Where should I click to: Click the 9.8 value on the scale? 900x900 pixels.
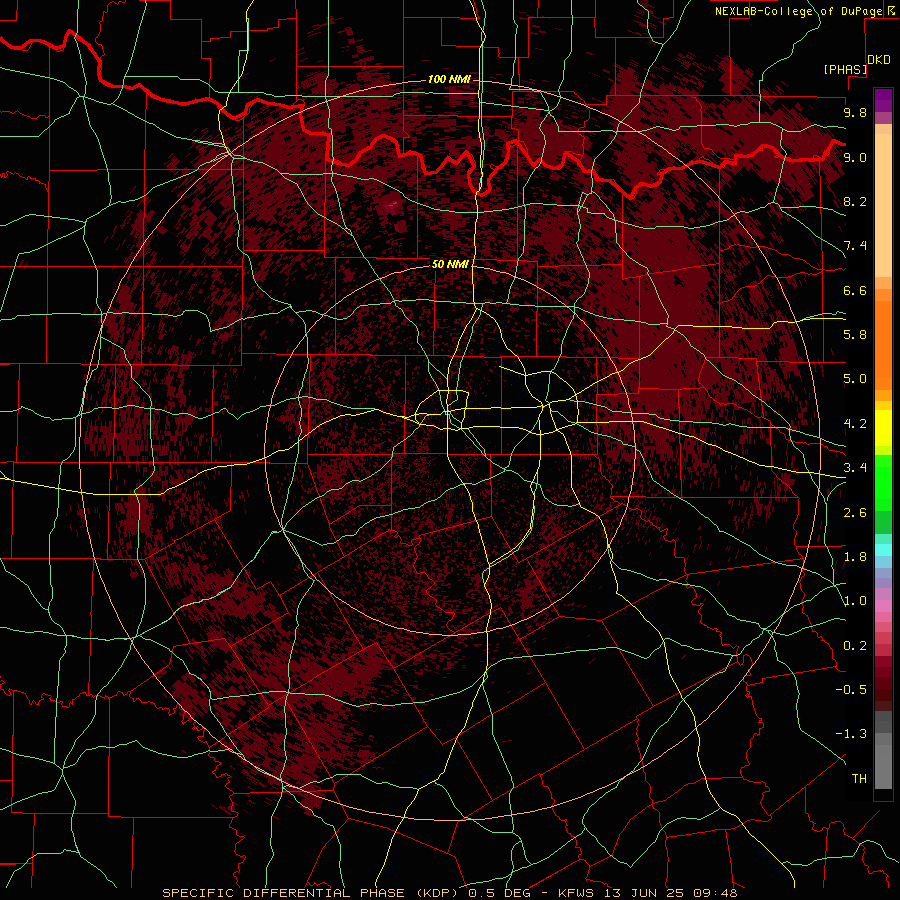point(855,112)
